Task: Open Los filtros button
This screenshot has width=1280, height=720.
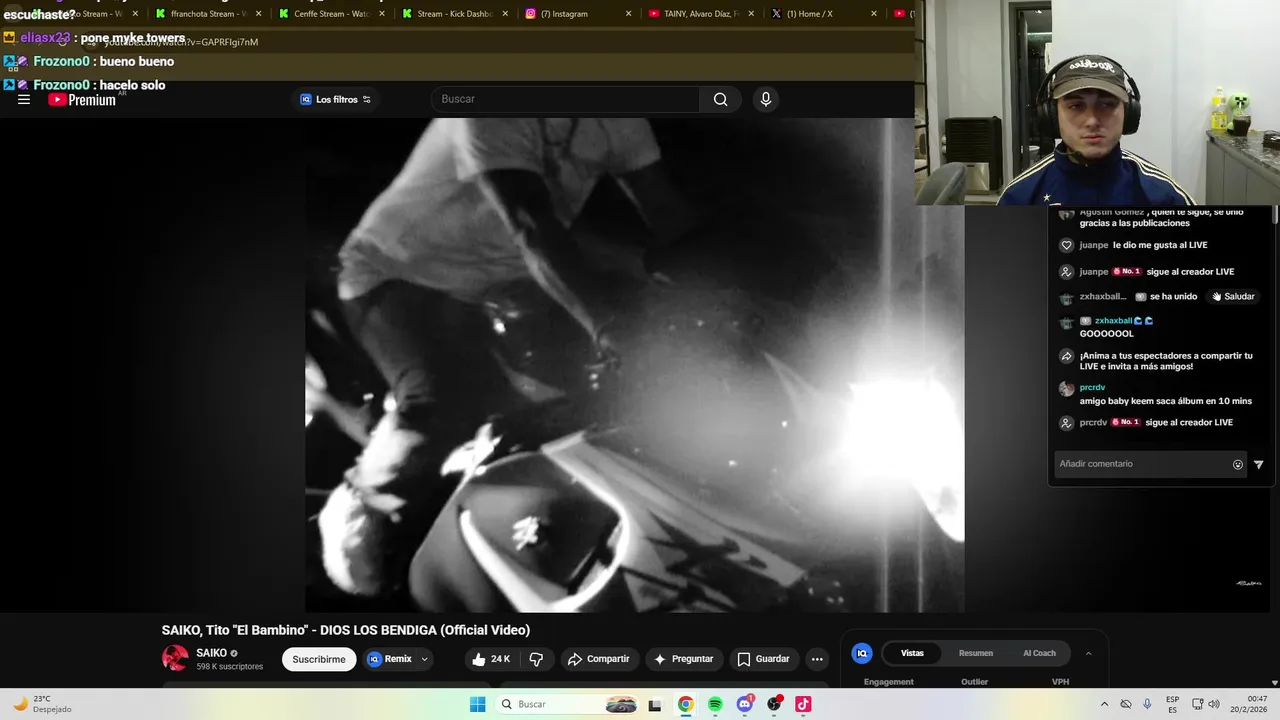Action: (336, 99)
